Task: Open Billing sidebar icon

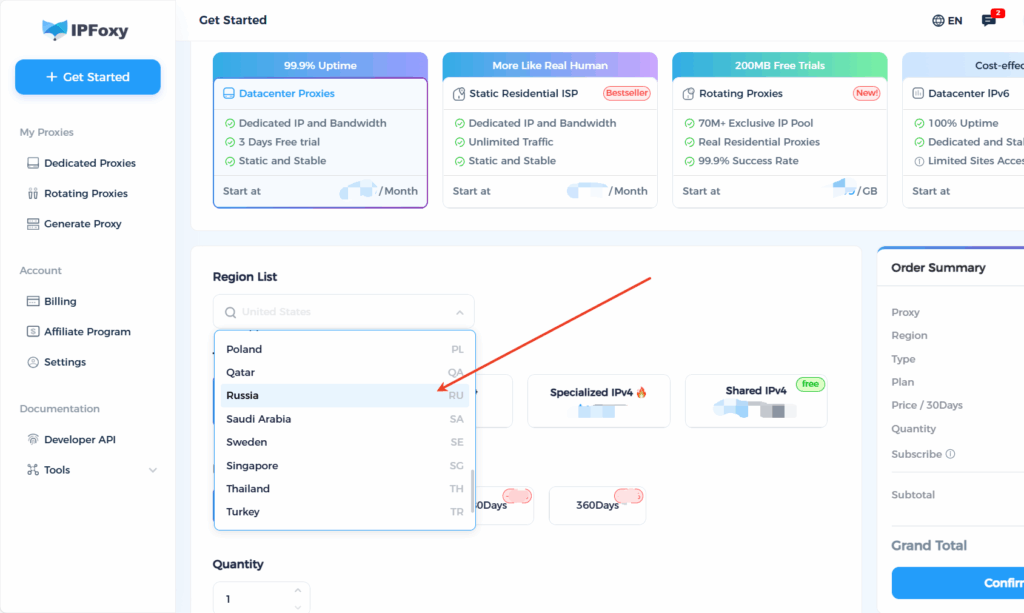Action: point(33,301)
